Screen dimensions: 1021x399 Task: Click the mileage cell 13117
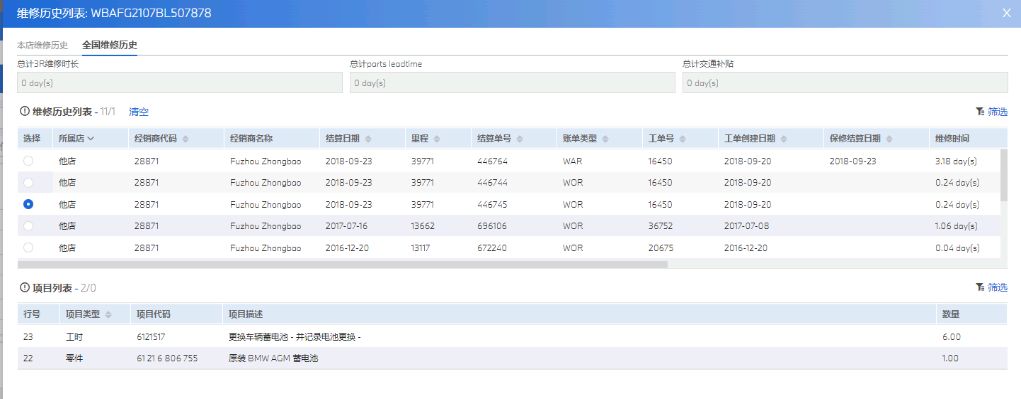[x=421, y=247]
